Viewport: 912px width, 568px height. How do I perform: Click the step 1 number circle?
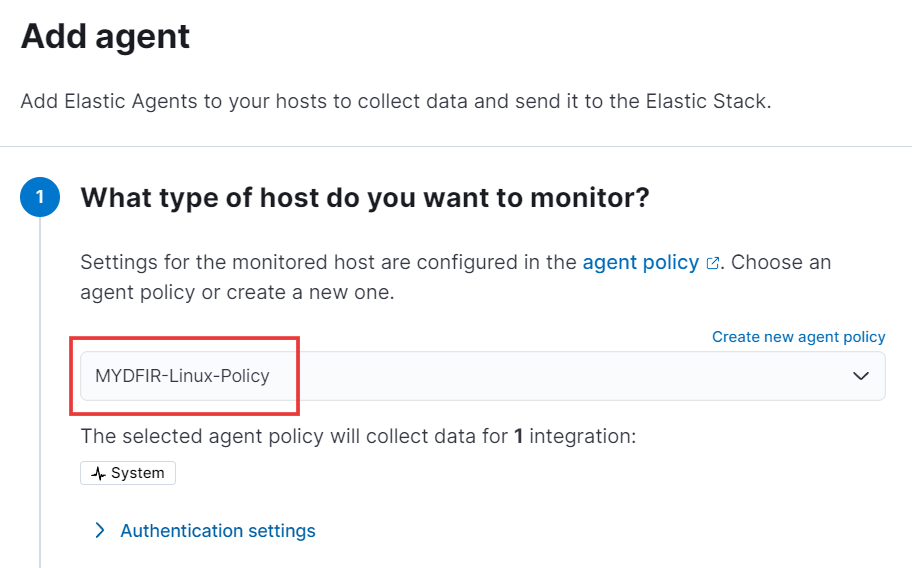[40, 197]
